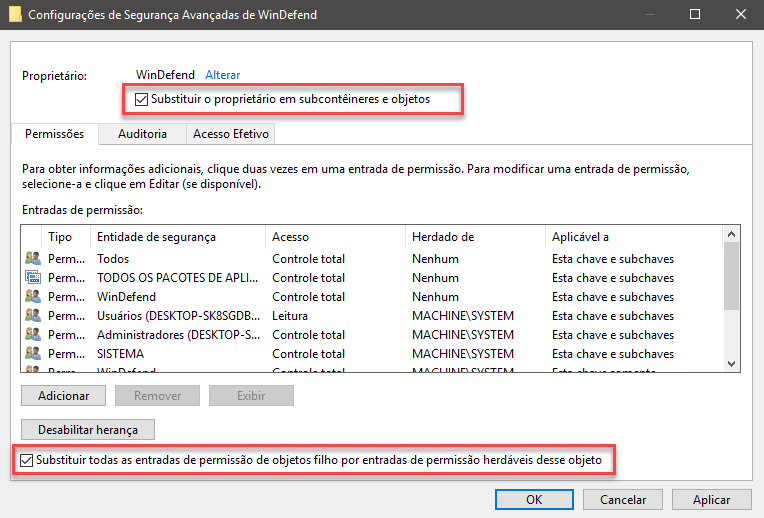Toggle Substituir o proprietário em subcontêineres checkbox
Image resolution: width=764 pixels, height=518 pixels.
(141, 99)
